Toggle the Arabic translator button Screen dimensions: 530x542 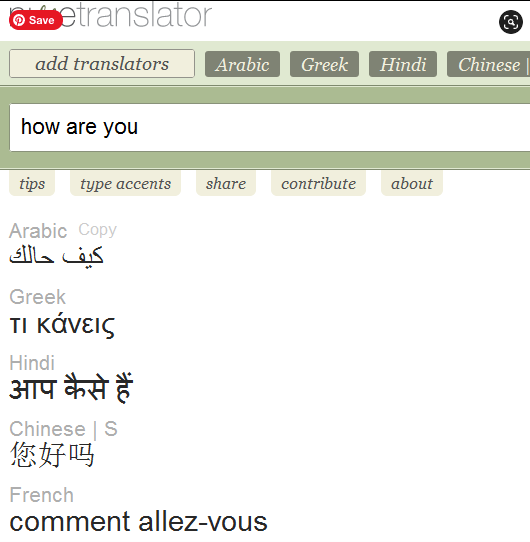pyautogui.click(x=242, y=64)
